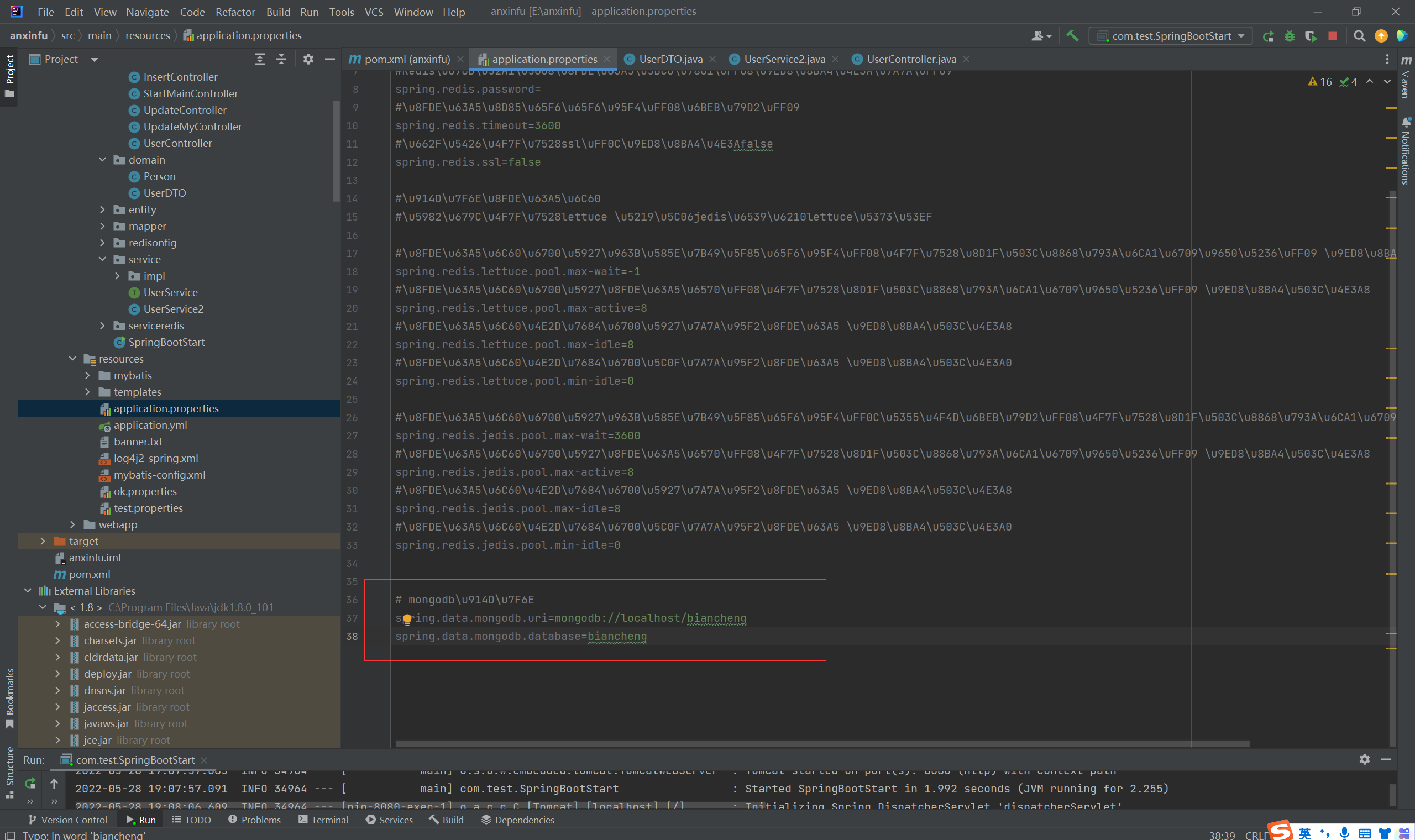This screenshot has height=840, width=1415.
Task: Click the editor horizontal scrollbar
Action: tap(822, 744)
